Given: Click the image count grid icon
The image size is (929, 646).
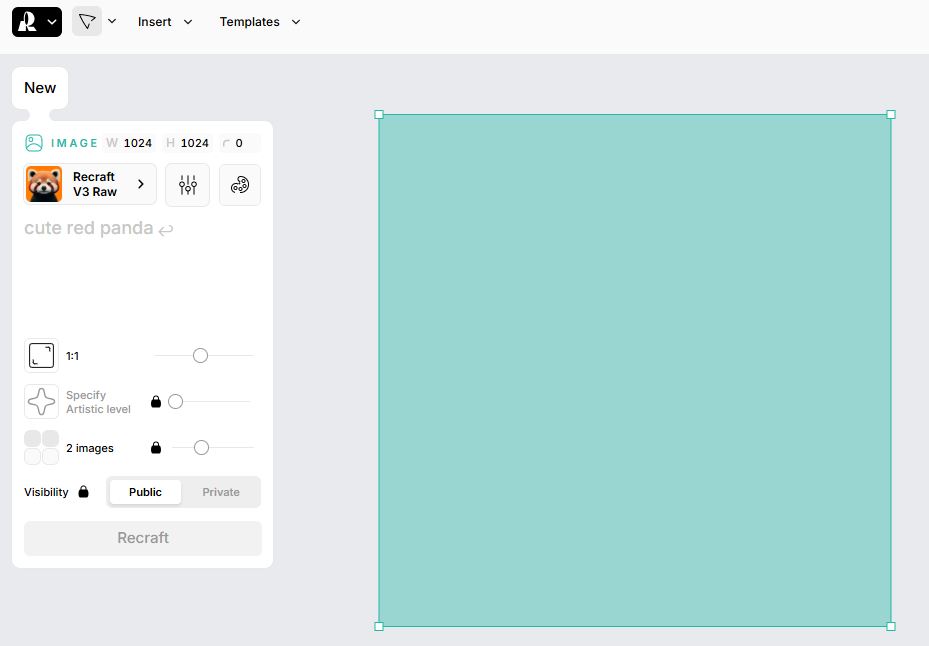Looking at the screenshot, I should click(41, 447).
